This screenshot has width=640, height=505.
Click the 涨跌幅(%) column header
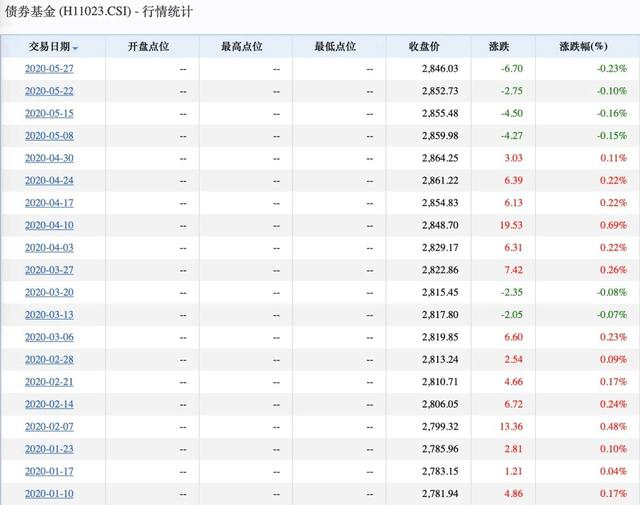point(583,47)
